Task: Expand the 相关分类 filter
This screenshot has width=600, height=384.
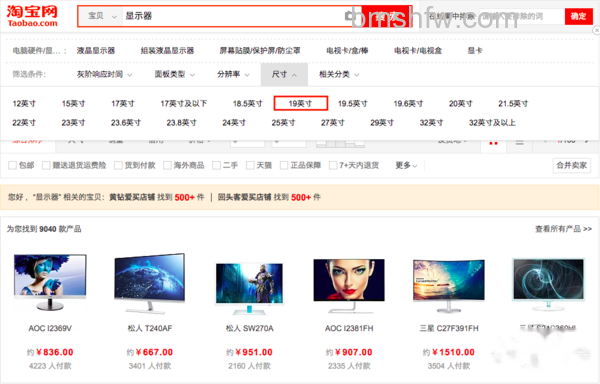Action: (339, 74)
